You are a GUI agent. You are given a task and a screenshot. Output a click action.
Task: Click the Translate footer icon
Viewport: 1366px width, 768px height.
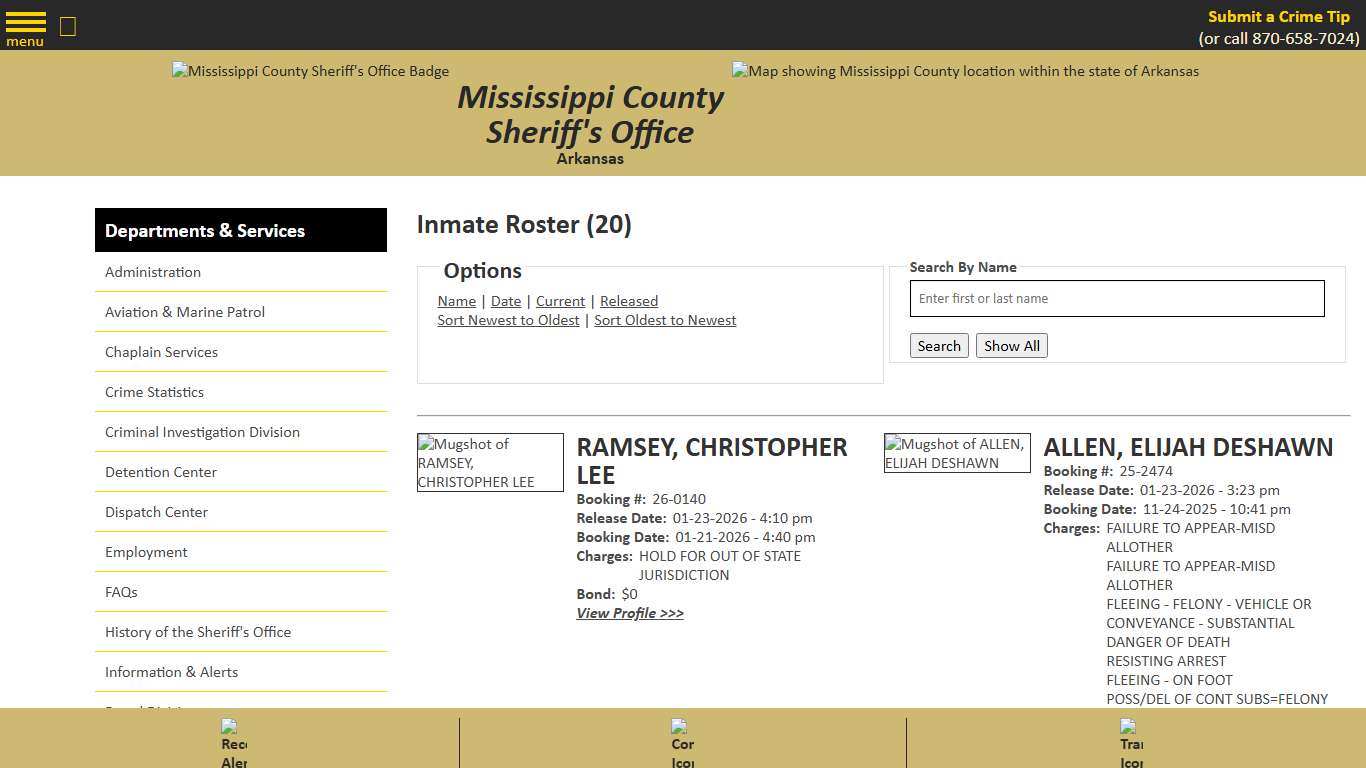pyautogui.click(x=1131, y=740)
